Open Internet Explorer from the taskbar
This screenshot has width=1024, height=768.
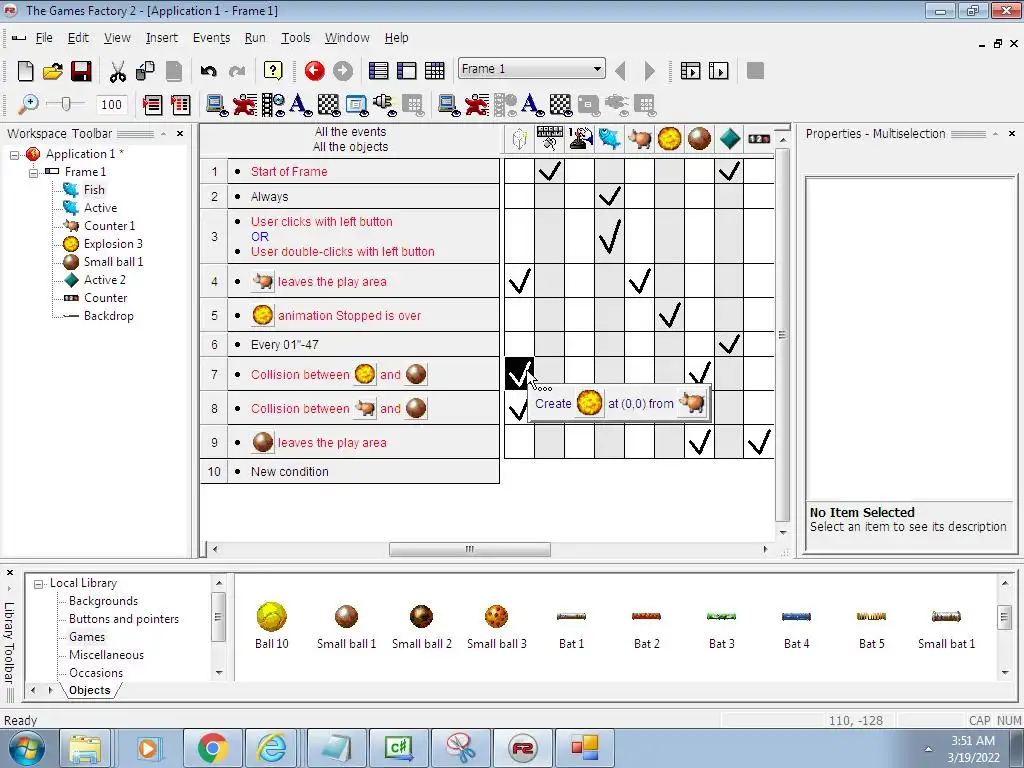click(272, 748)
